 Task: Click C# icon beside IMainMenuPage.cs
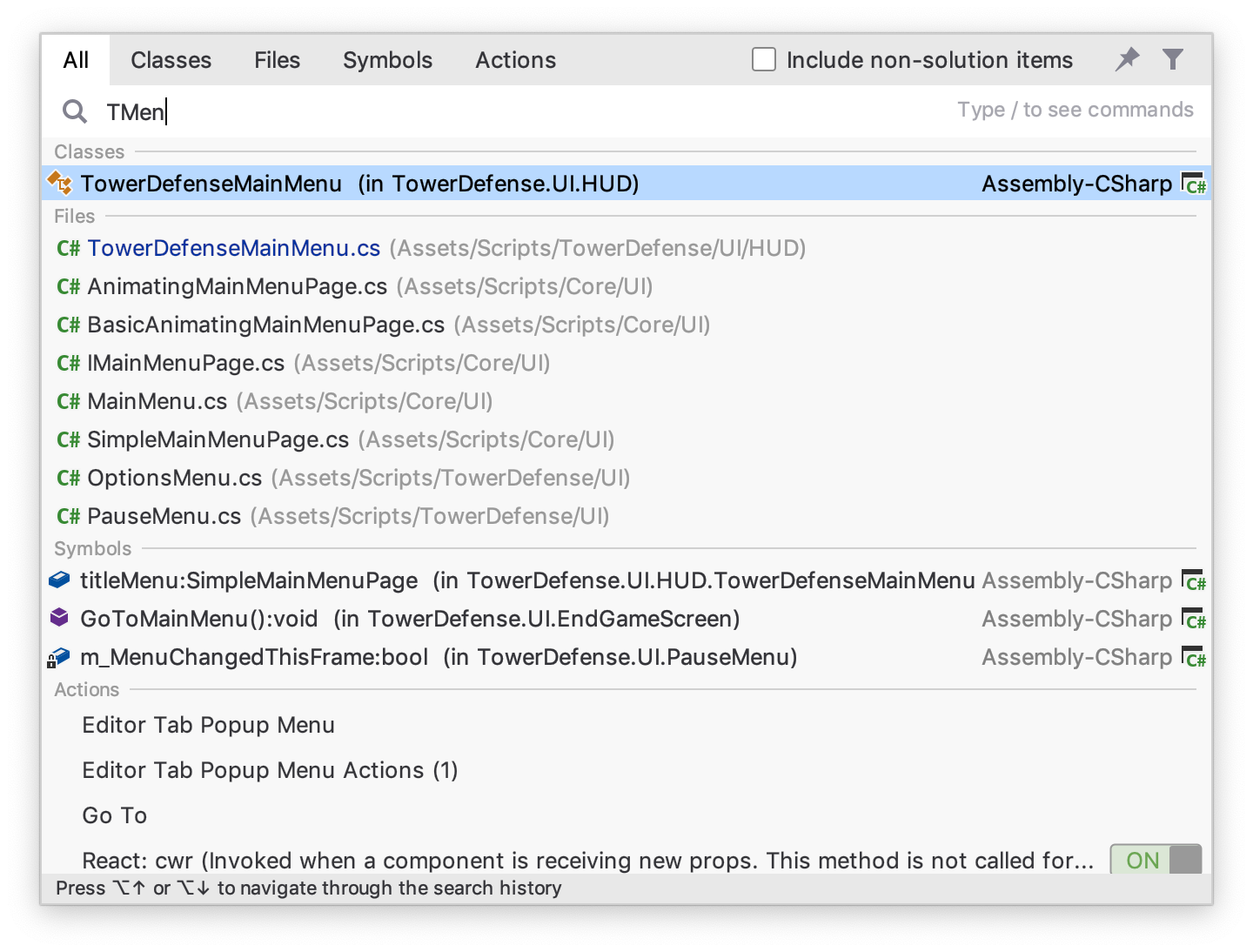[x=68, y=363]
